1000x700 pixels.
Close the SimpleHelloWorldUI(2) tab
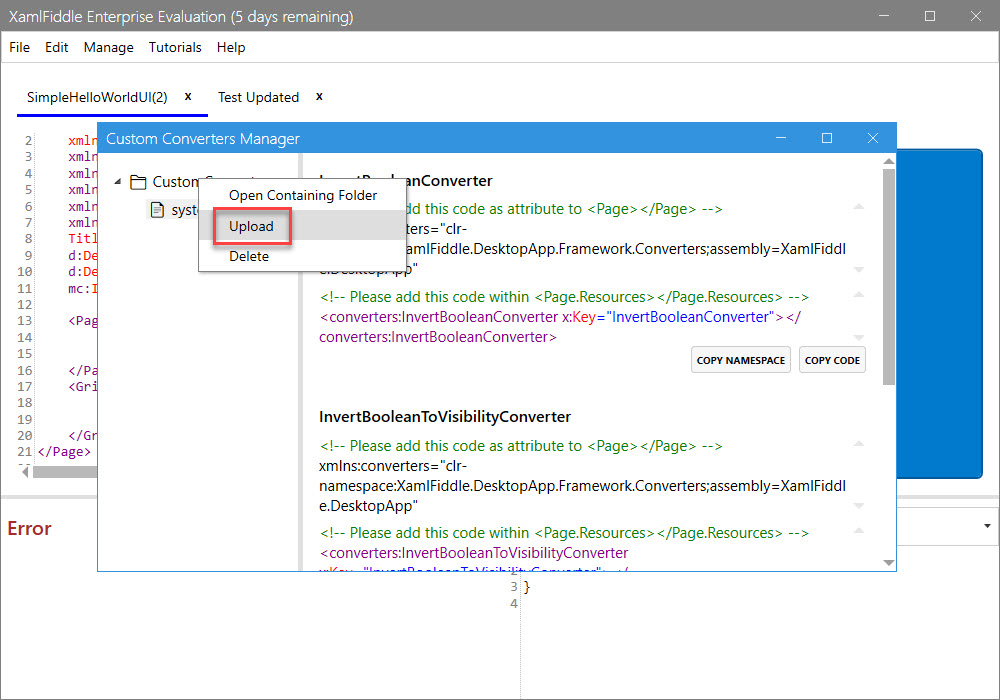[188, 96]
